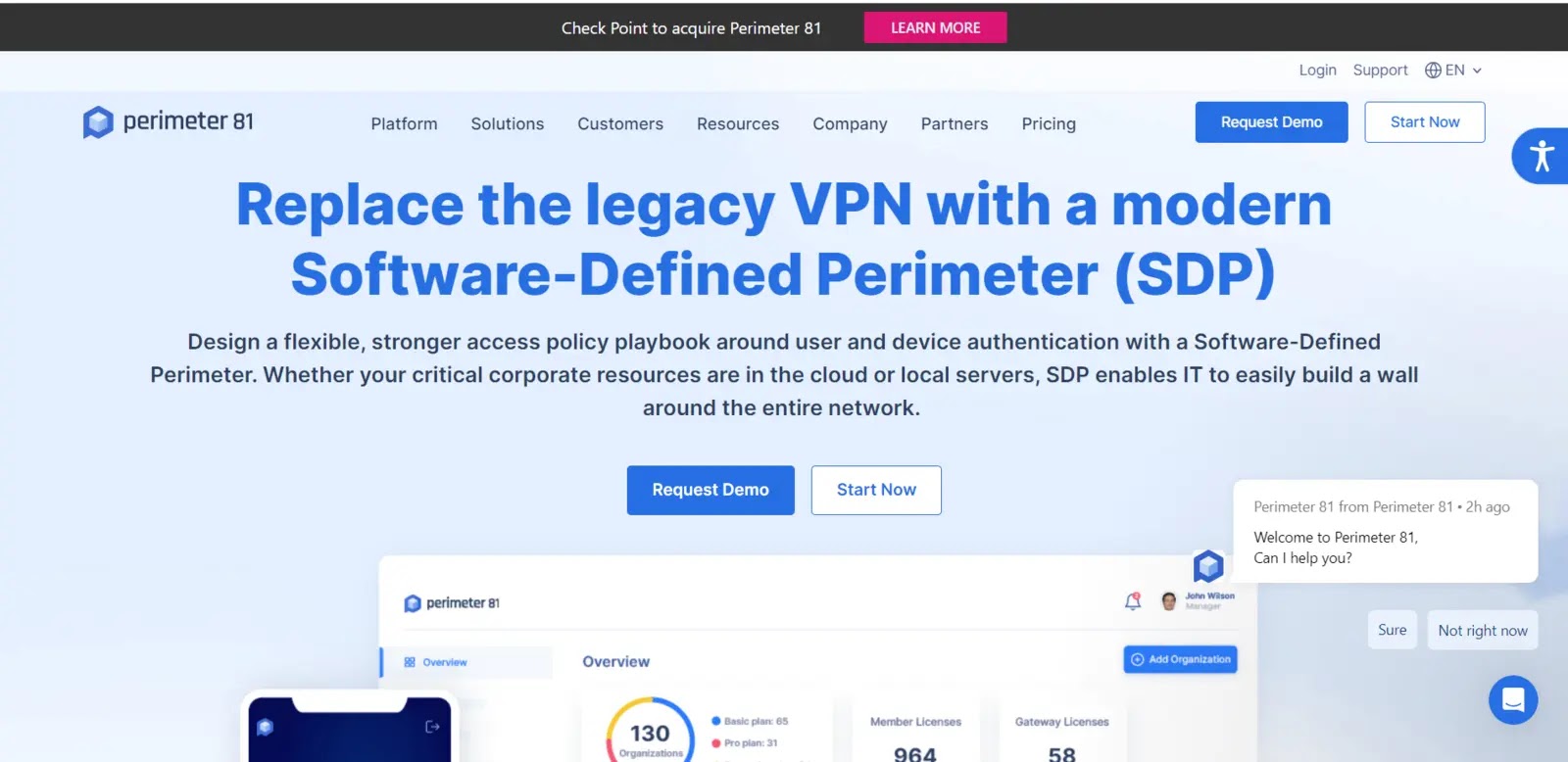Image resolution: width=1568 pixels, height=762 pixels.
Task: Choose 'Not right now' chat reply
Action: click(x=1483, y=630)
